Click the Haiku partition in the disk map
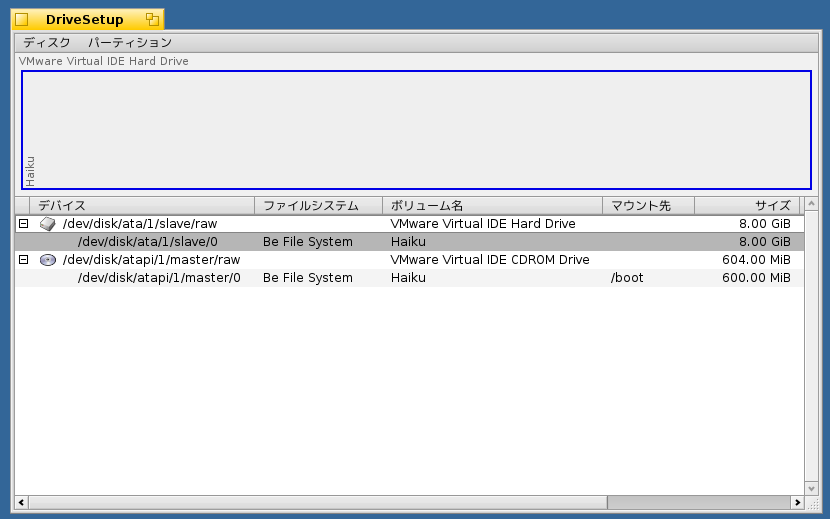Image resolution: width=830 pixels, height=519 pixels. 417,130
